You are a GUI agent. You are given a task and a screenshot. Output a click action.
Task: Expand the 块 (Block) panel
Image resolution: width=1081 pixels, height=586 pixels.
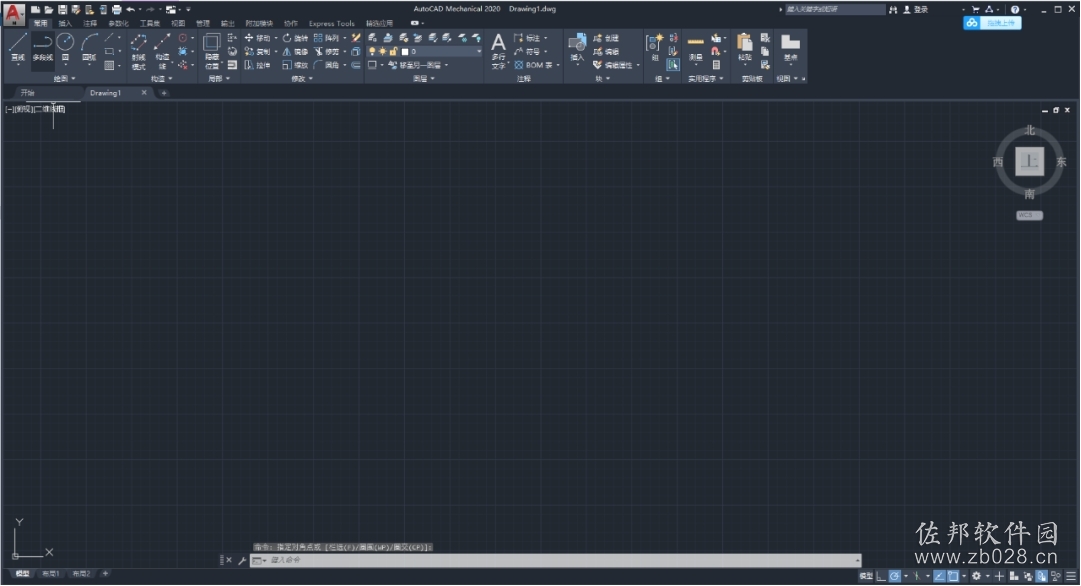(x=602, y=79)
